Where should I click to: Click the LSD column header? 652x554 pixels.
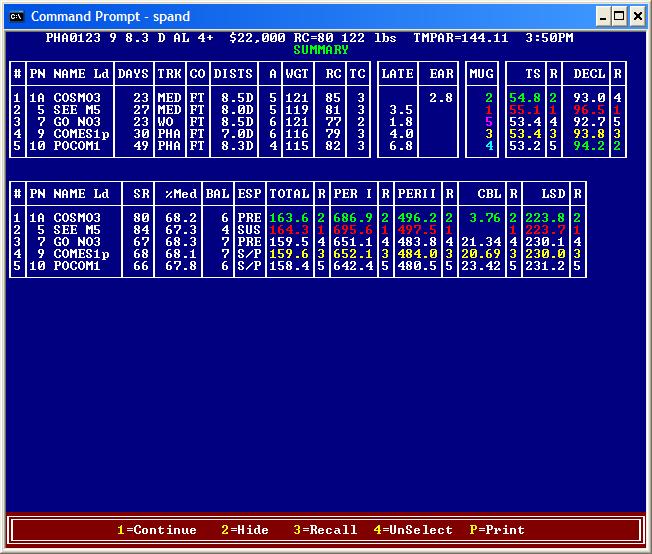tap(553, 194)
